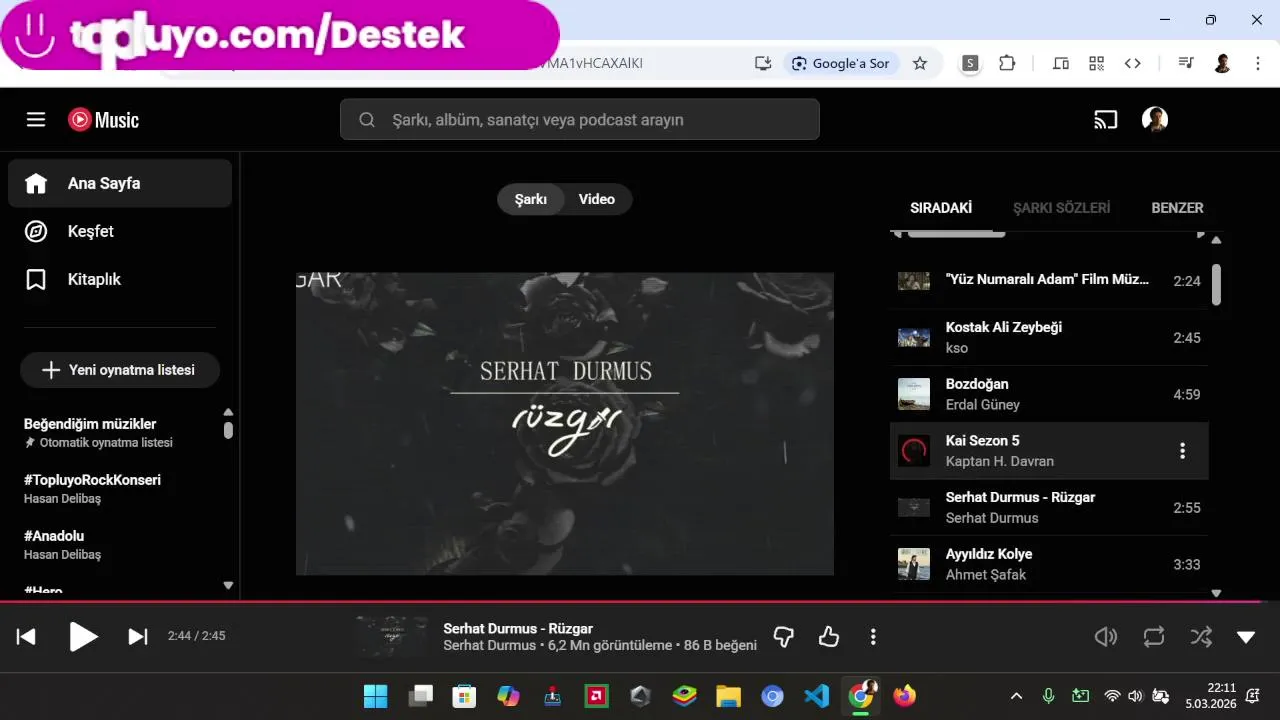Click the install app icon in address bar
1280x720 pixels.
point(763,63)
